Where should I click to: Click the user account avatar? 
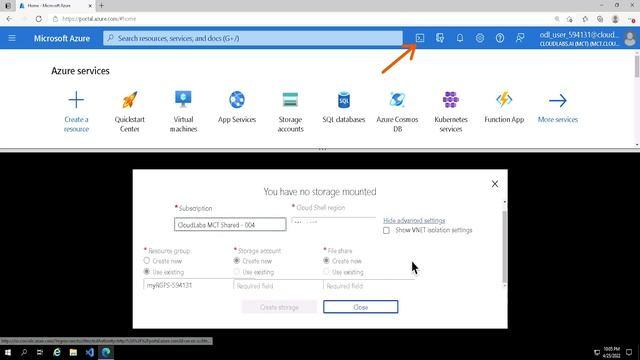tap(630, 38)
